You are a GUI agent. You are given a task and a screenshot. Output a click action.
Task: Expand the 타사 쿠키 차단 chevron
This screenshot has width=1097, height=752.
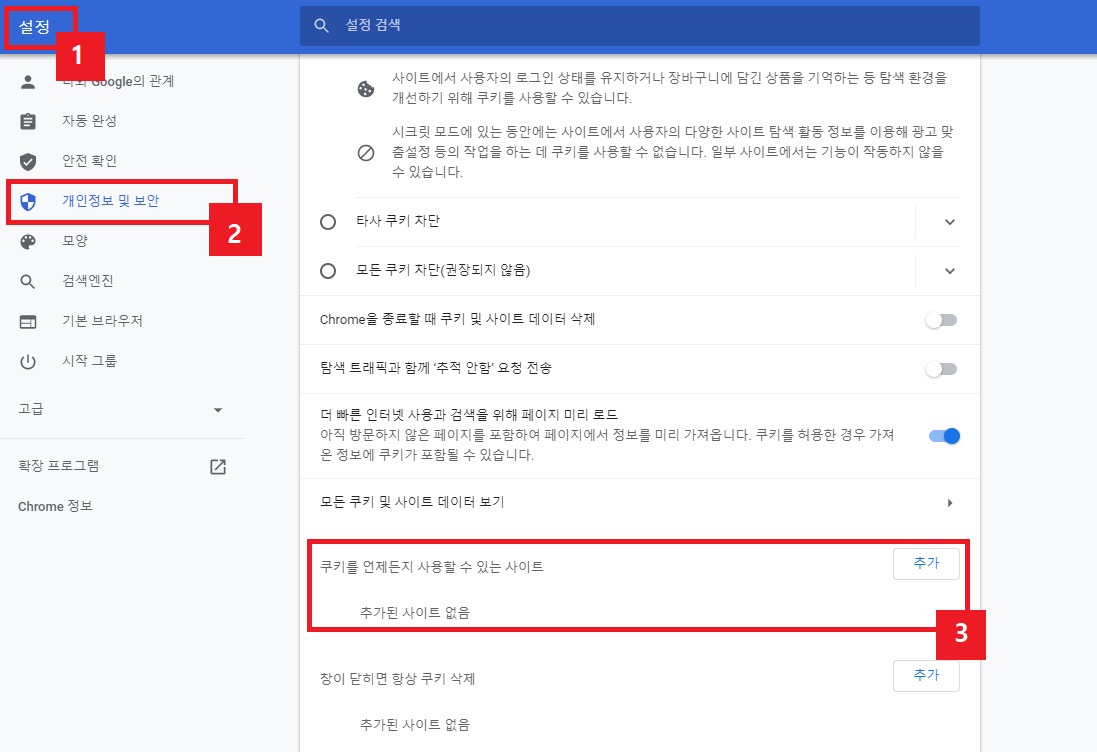pyautogui.click(x=949, y=222)
